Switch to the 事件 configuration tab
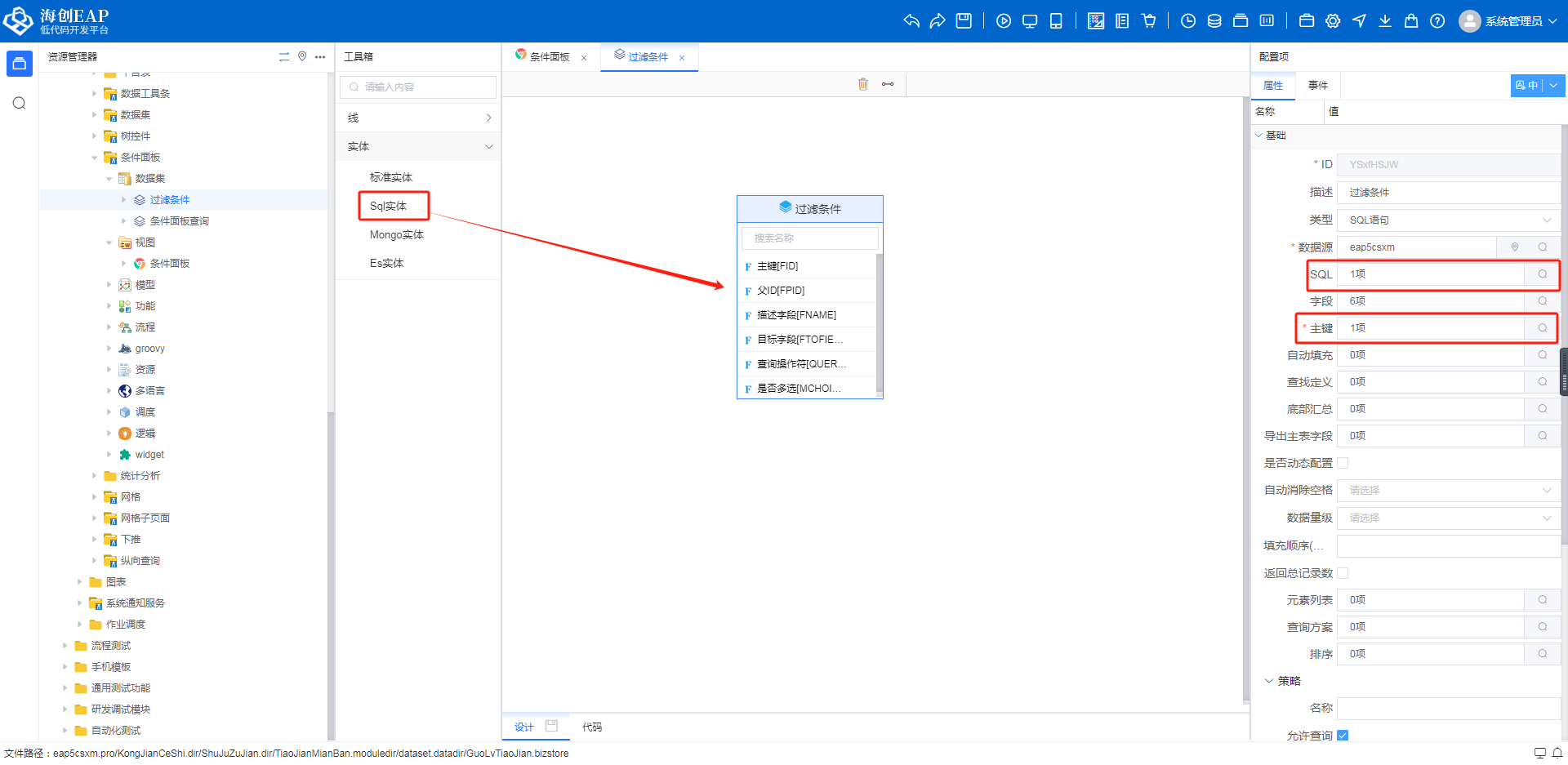Screen dimensions: 1568x765 pos(1317,86)
